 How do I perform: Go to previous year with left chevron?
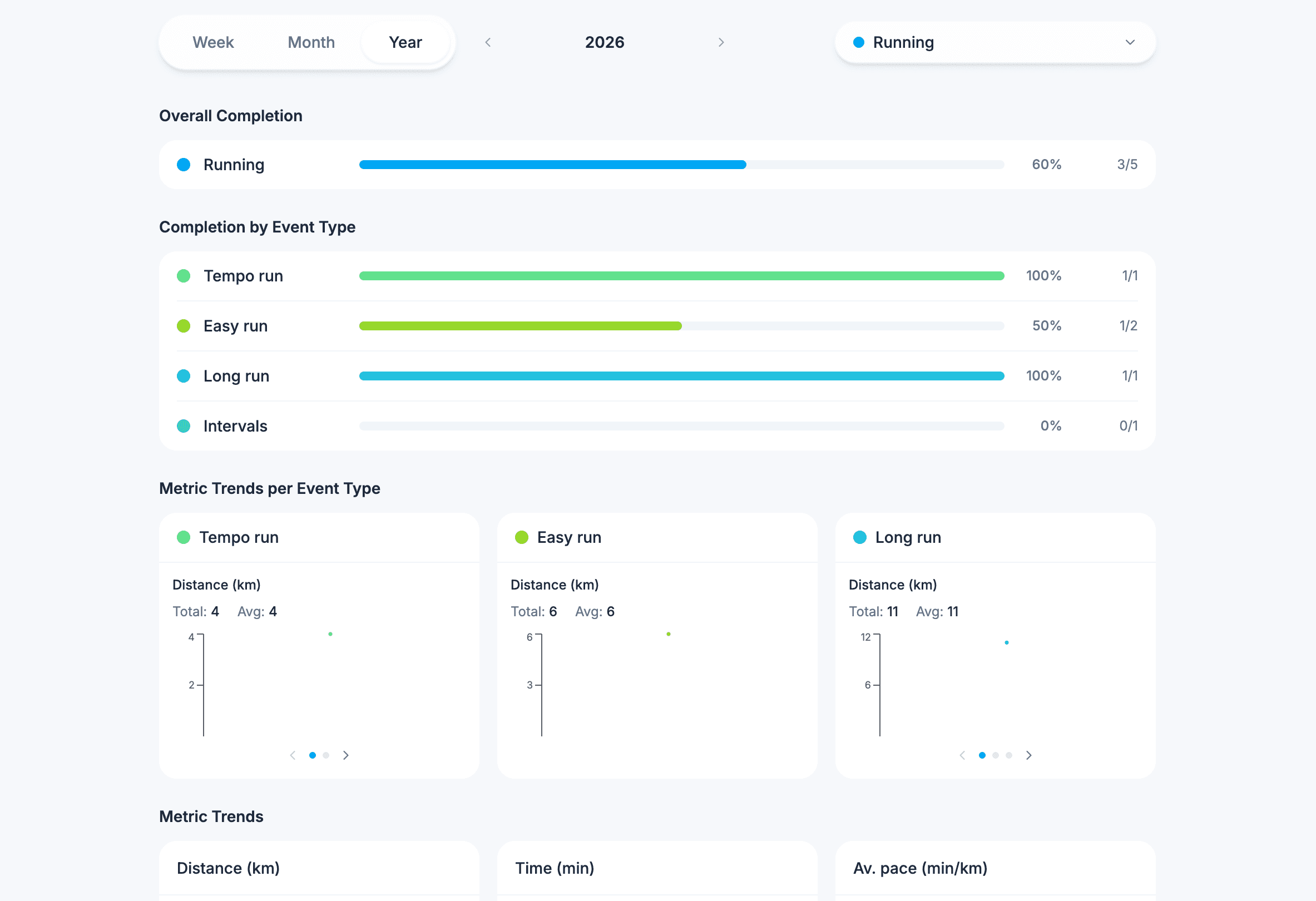(x=488, y=42)
